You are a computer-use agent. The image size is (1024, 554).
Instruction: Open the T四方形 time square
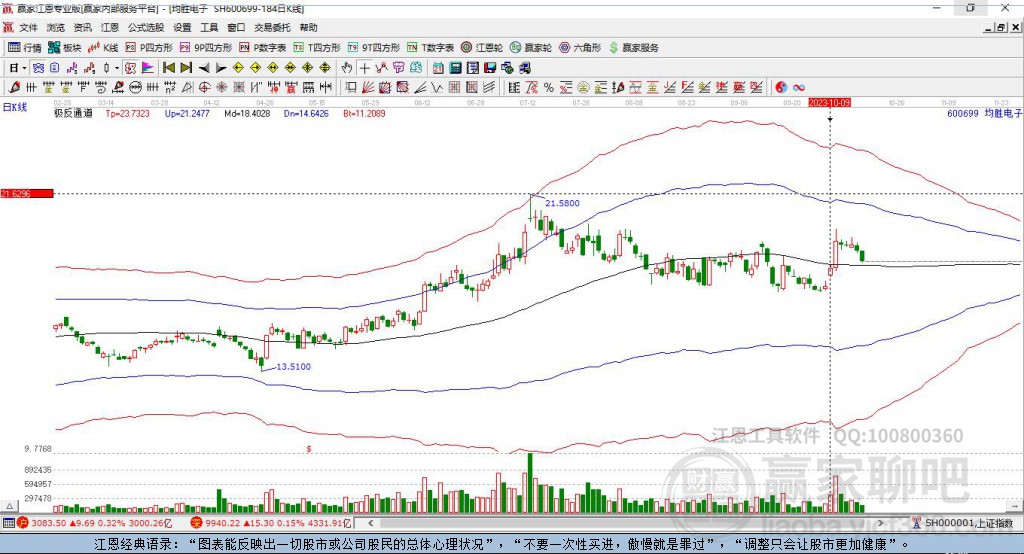tap(317, 48)
